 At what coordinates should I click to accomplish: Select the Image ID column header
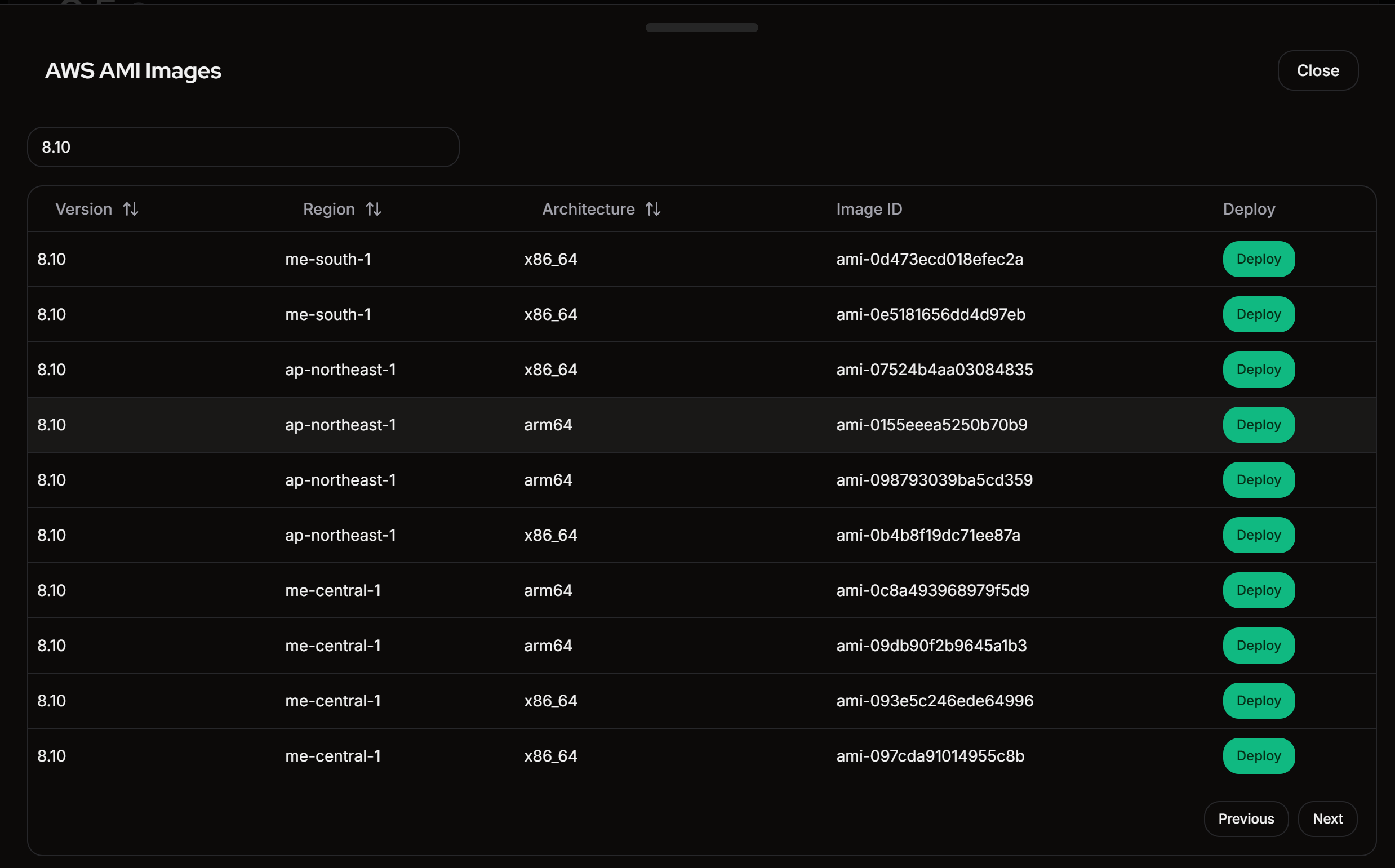[x=869, y=209]
